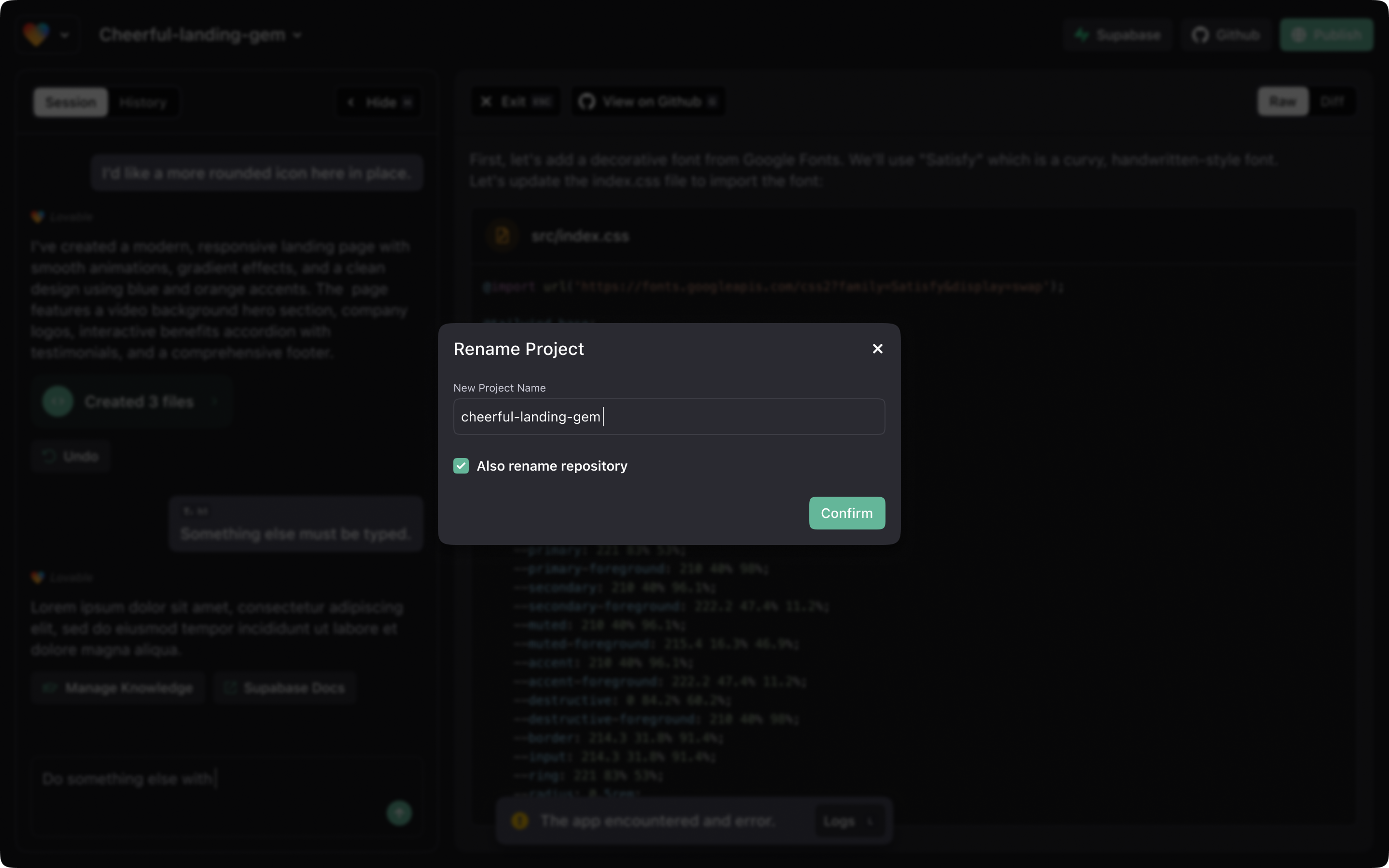Open the Cheerful-landing-gem project name dropdown
This screenshot has width=1389, height=868.
[x=200, y=35]
